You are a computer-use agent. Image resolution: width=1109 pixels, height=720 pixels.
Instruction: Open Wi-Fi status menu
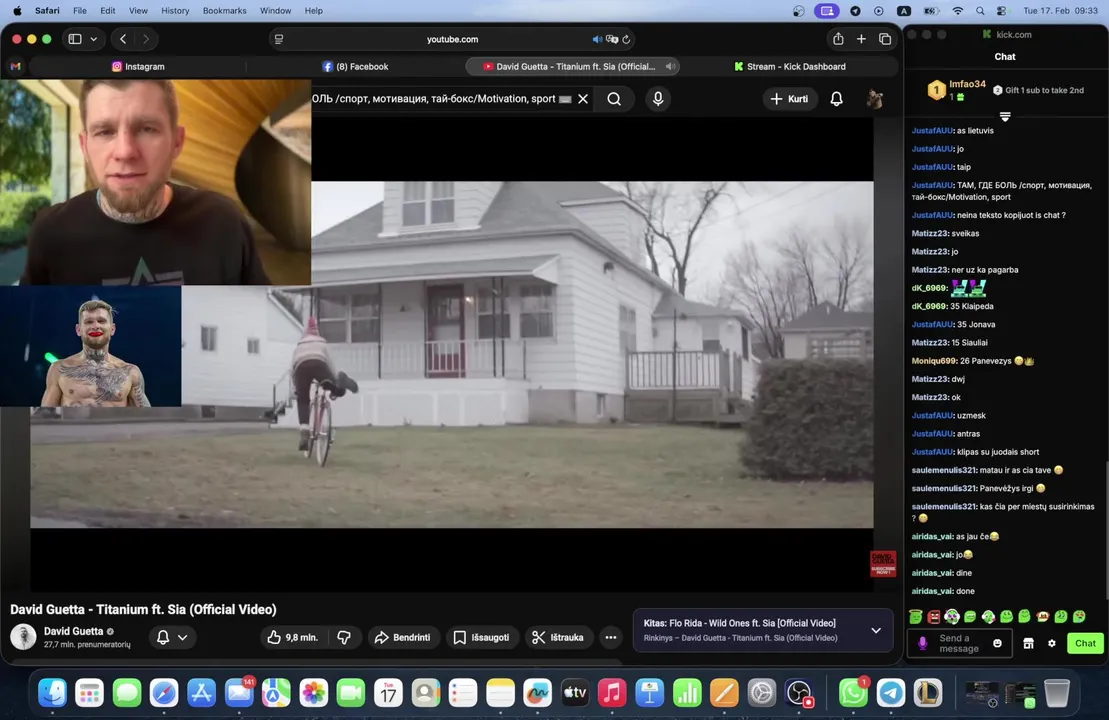click(957, 11)
